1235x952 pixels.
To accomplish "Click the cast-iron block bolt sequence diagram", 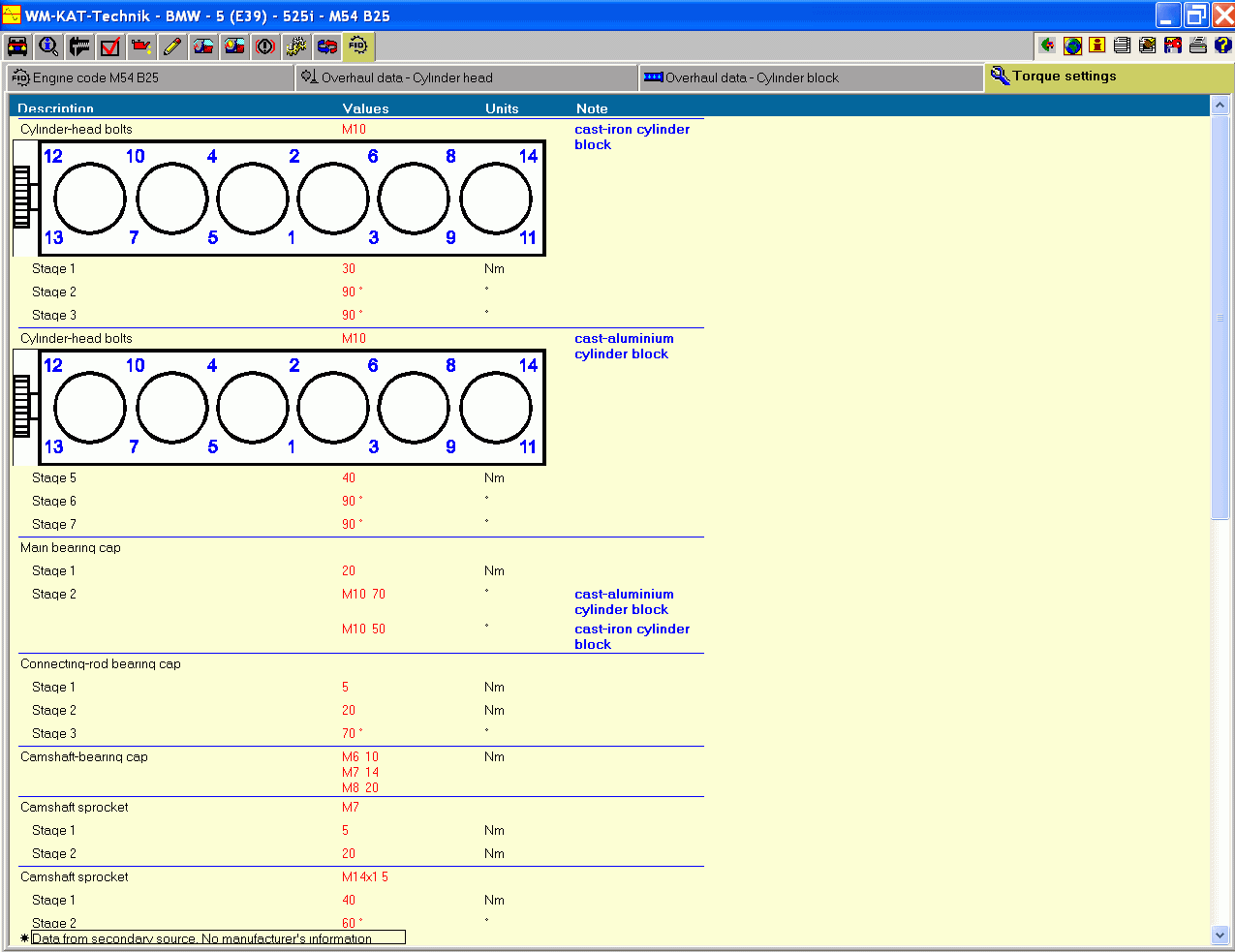I will [x=280, y=199].
